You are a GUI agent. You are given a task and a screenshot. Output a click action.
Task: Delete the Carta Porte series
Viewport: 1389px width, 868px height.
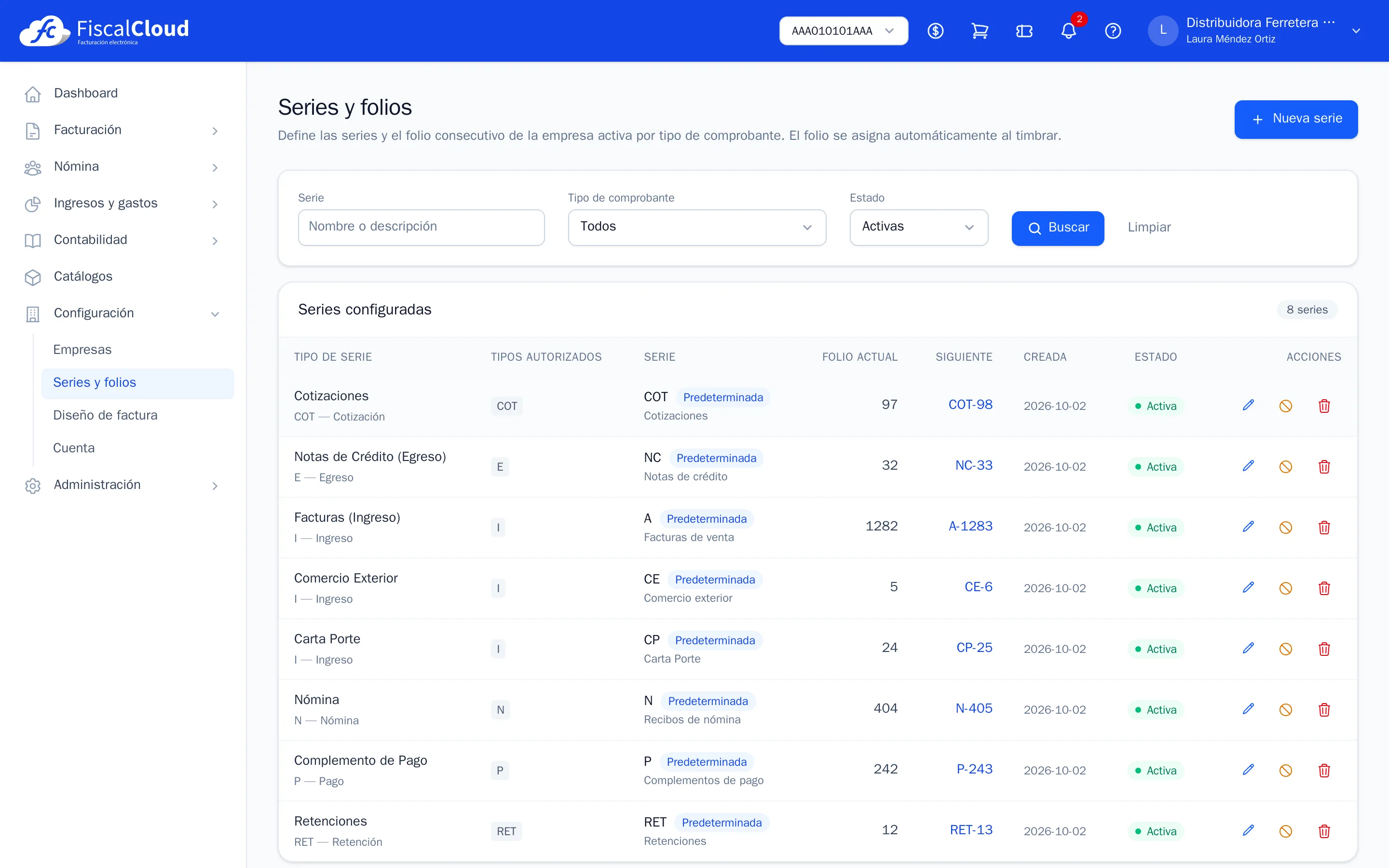[x=1324, y=649]
